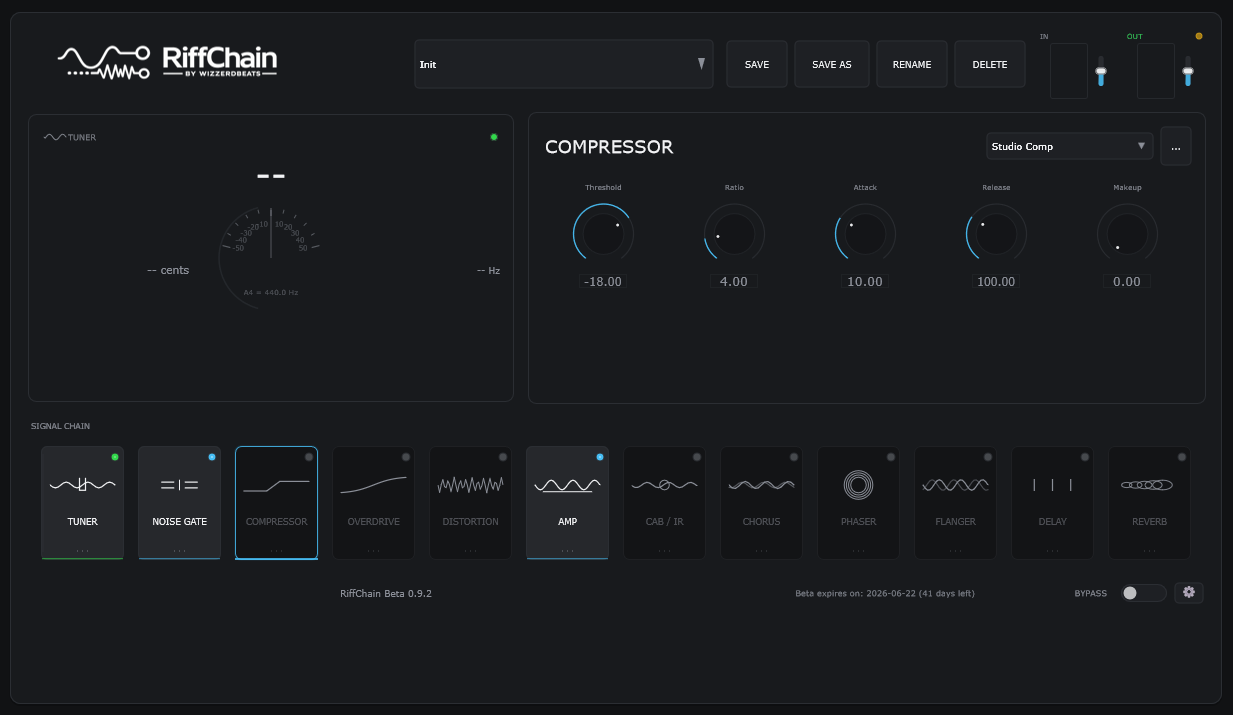Enable the Chorus power LED

(x=793, y=457)
